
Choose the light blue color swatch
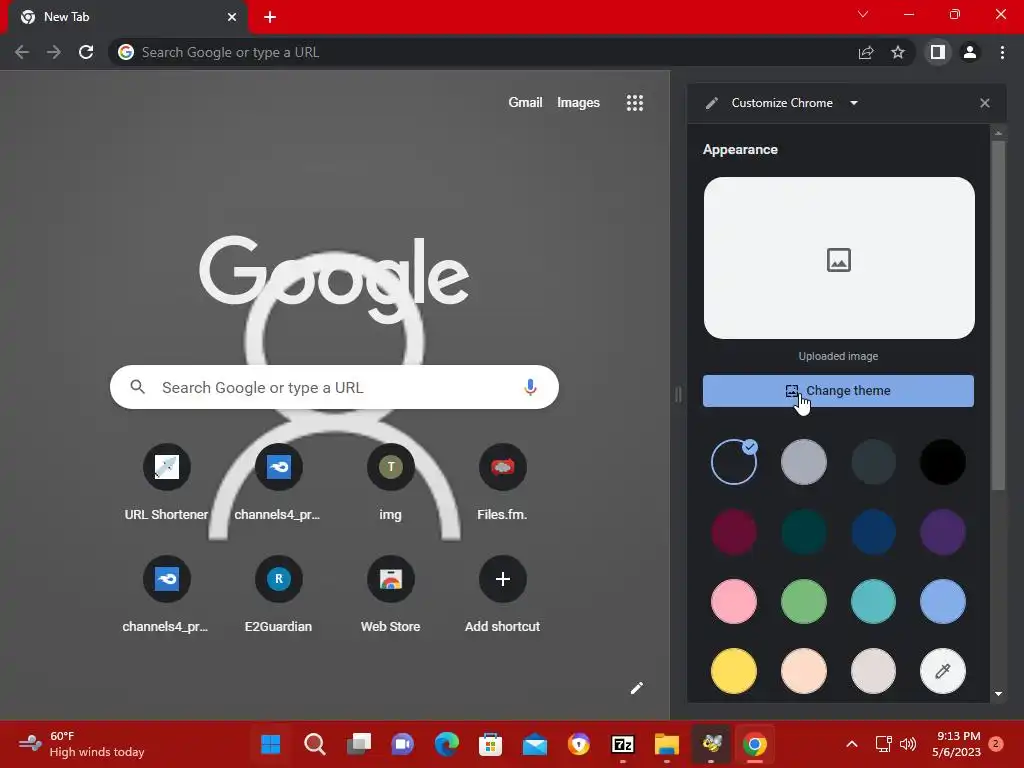click(x=942, y=601)
